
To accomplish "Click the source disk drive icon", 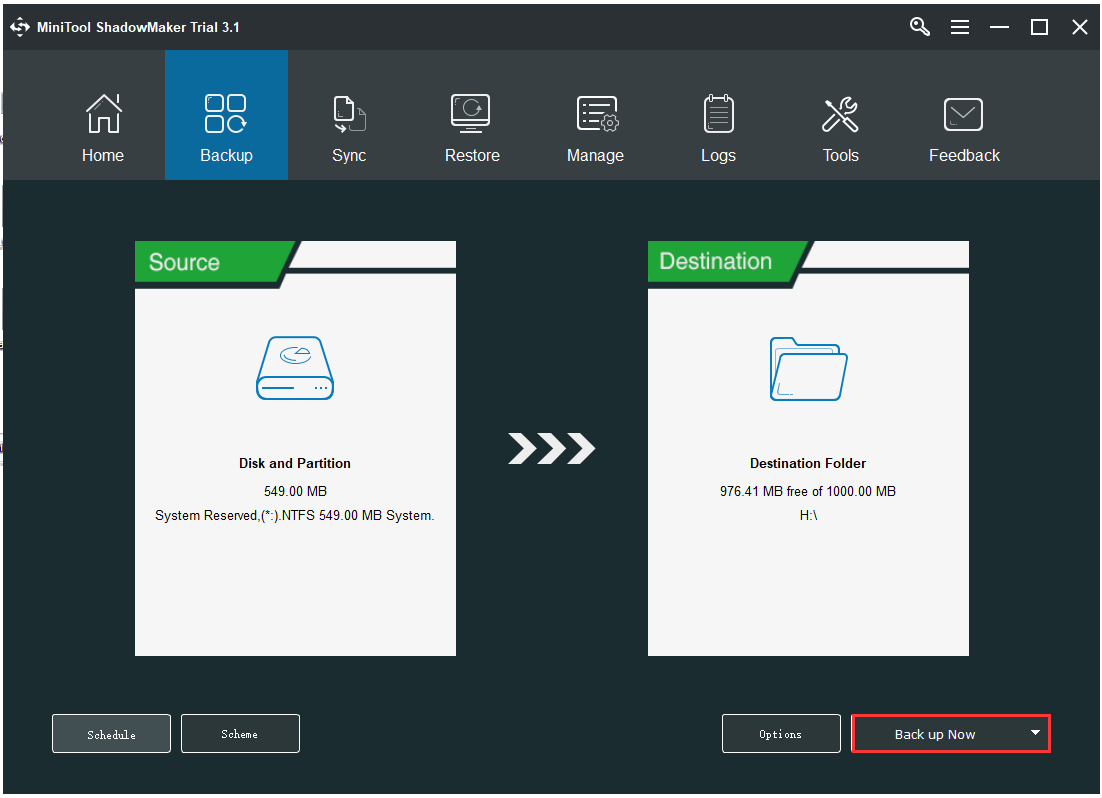I will tap(295, 368).
